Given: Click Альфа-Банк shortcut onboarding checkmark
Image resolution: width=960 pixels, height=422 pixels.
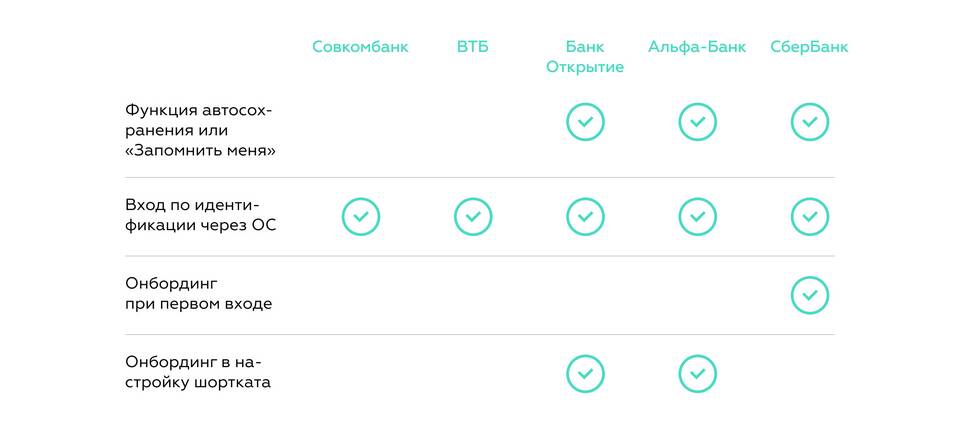Looking at the screenshot, I should (x=697, y=373).
